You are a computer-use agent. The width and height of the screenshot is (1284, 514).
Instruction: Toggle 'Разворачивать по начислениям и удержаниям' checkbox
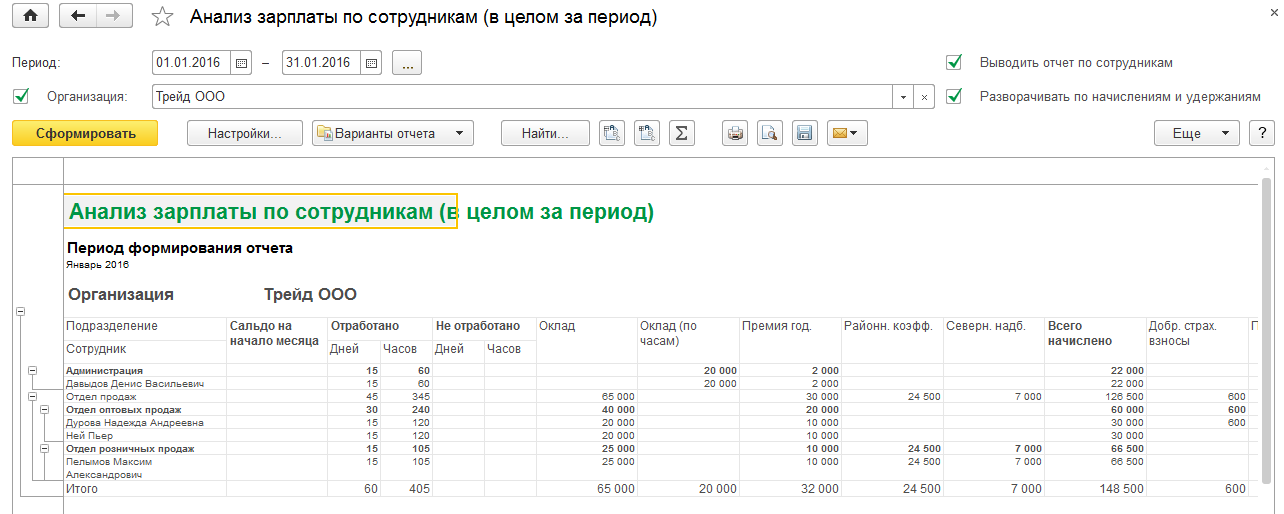point(954,97)
